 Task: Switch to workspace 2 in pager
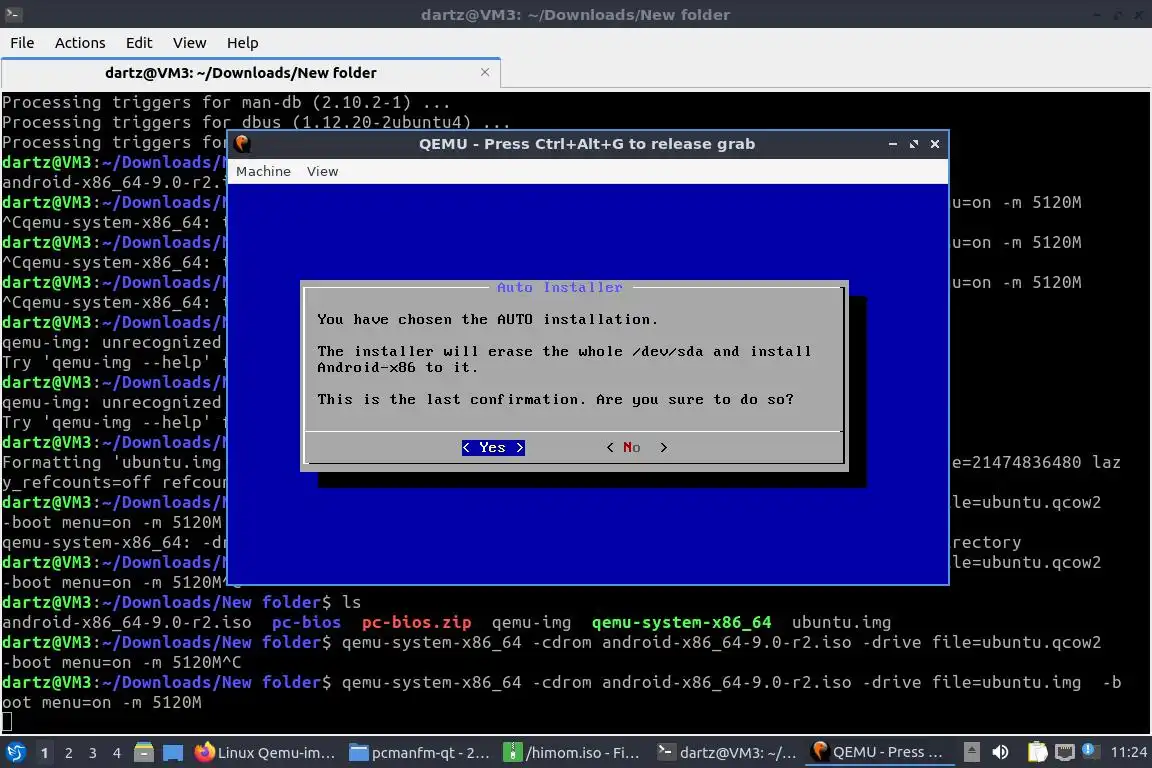tap(68, 753)
